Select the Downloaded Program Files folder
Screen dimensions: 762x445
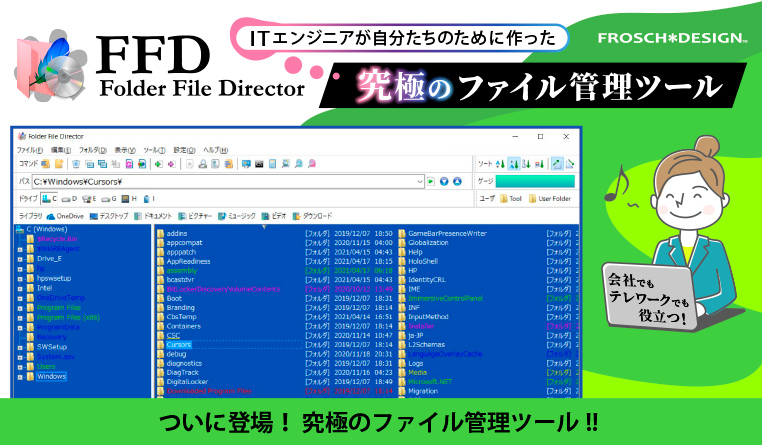(209, 391)
